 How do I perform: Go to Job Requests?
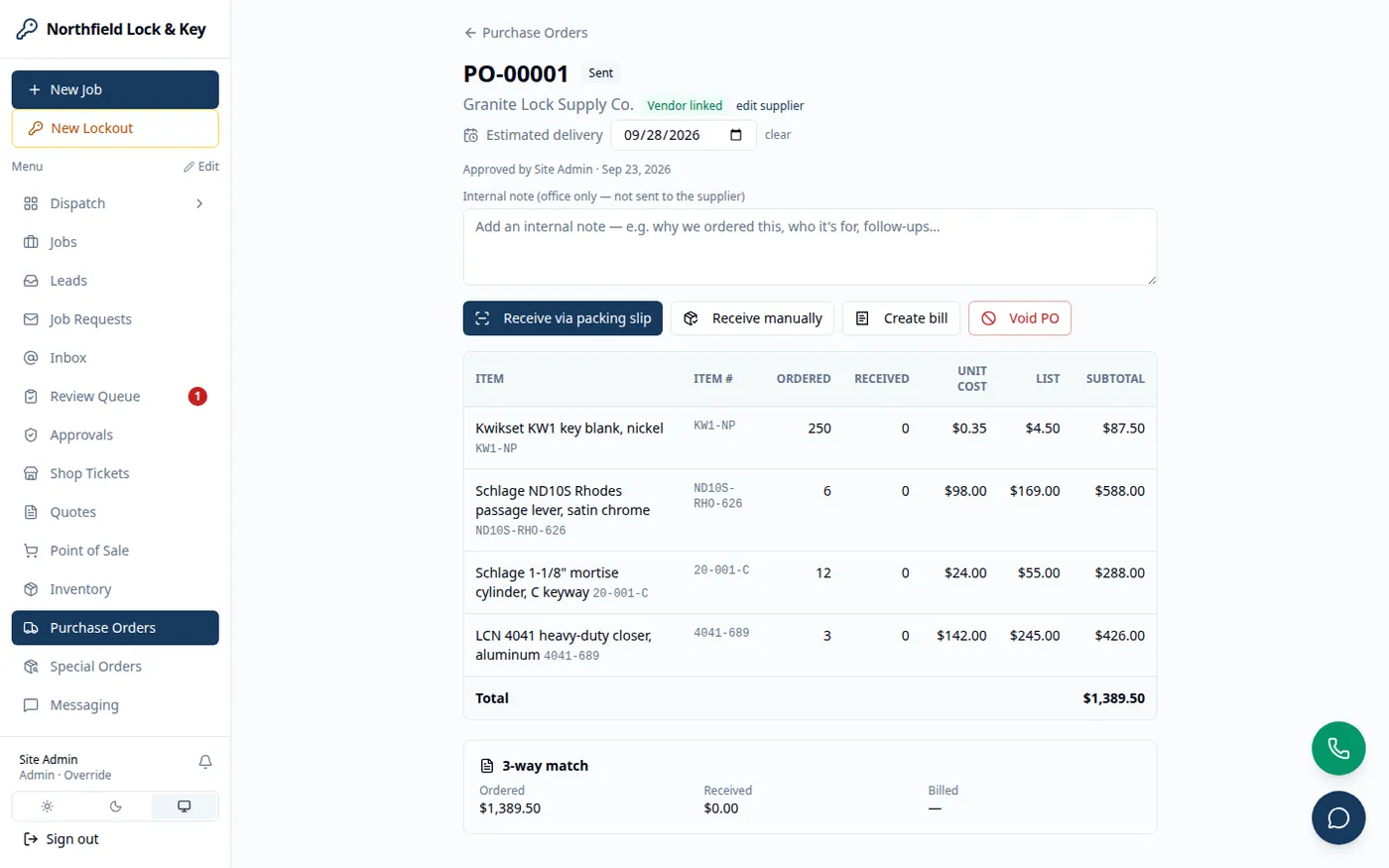pyautogui.click(x=115, y=319)
